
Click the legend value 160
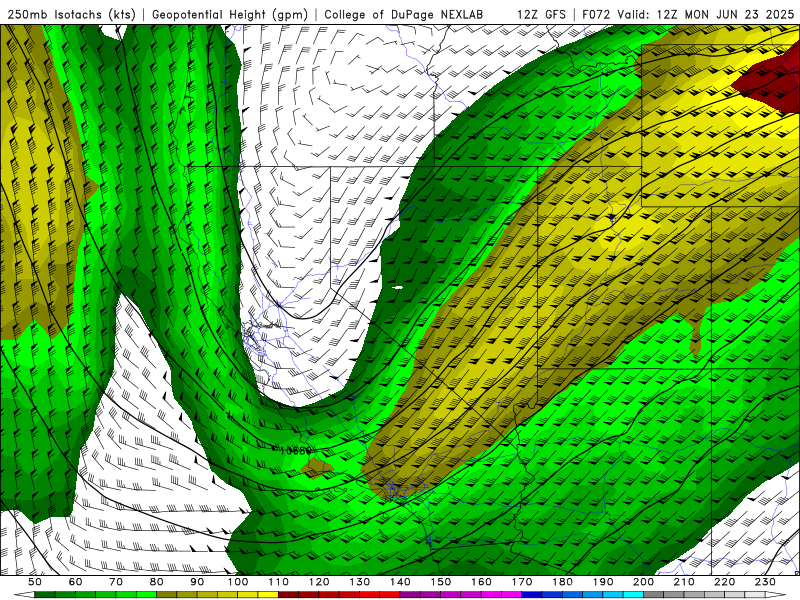pyautogui.click(x=481, y=582)
